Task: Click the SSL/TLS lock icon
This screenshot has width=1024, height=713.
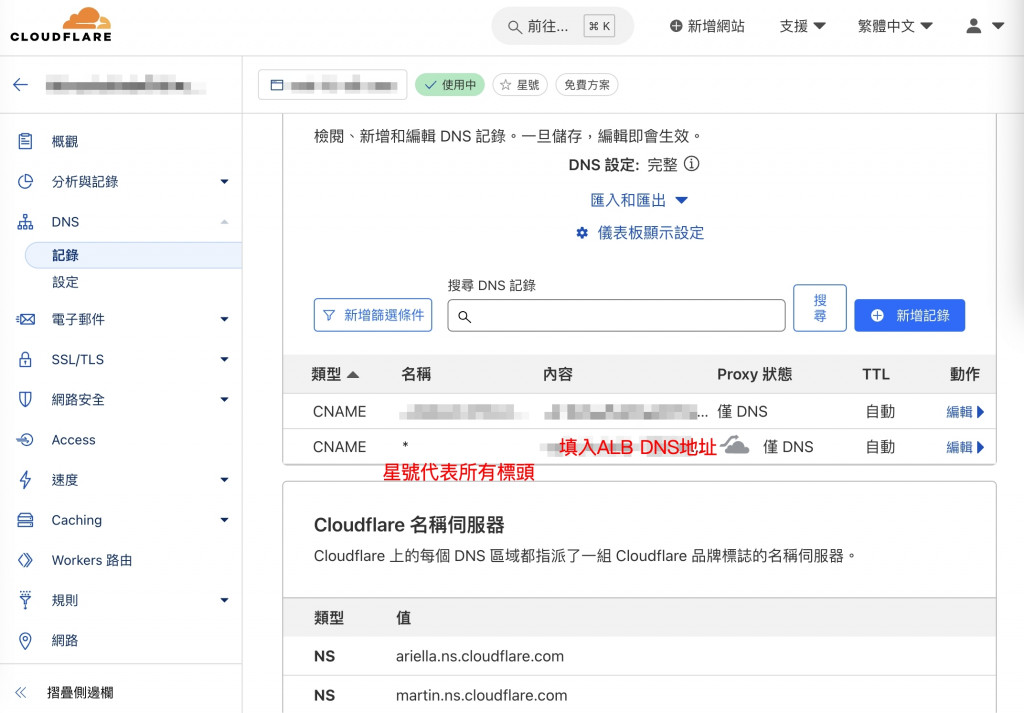Action: pyautogui.click(x=25, y=359)
